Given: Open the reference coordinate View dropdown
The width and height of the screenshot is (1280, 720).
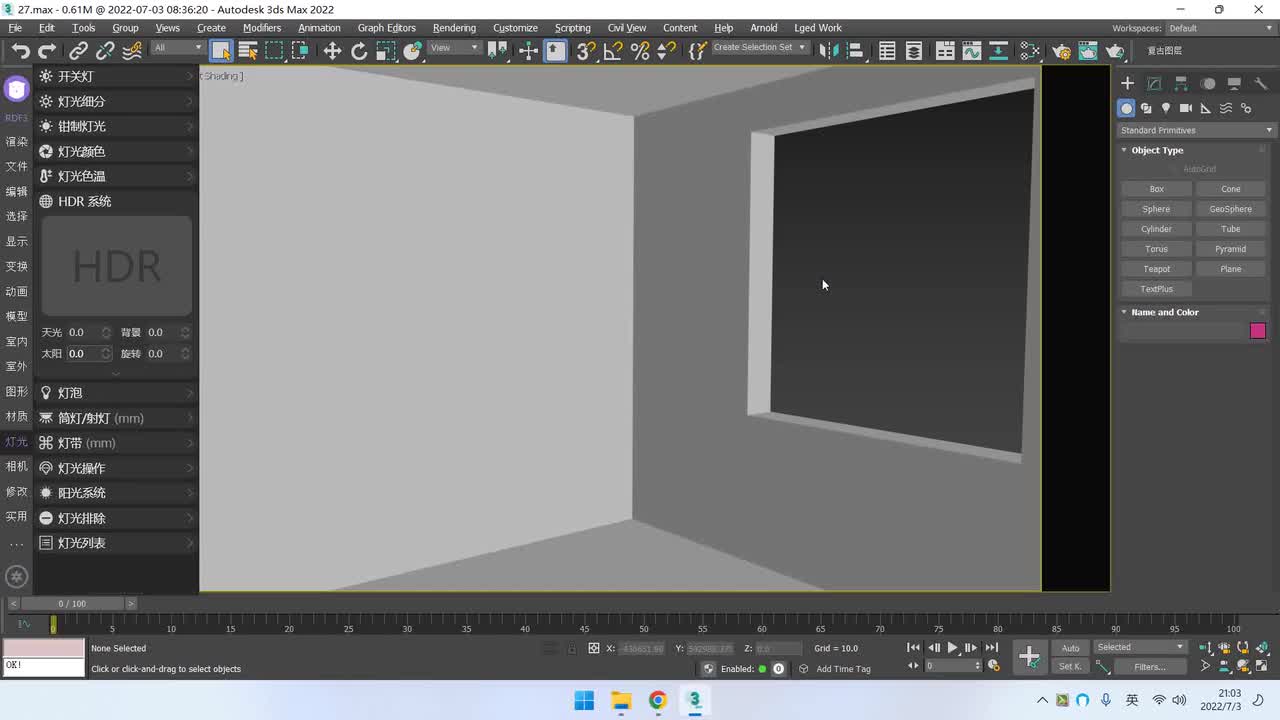Looking at the screenshot, I should (x=455, y=48).
